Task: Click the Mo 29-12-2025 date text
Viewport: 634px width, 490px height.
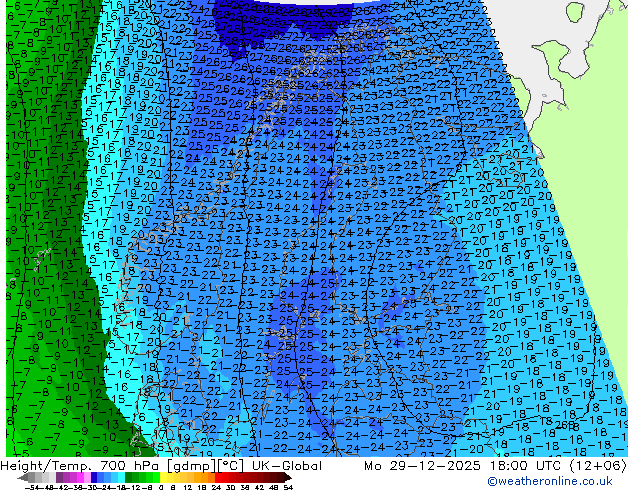Action: click(x=423, y=466)
